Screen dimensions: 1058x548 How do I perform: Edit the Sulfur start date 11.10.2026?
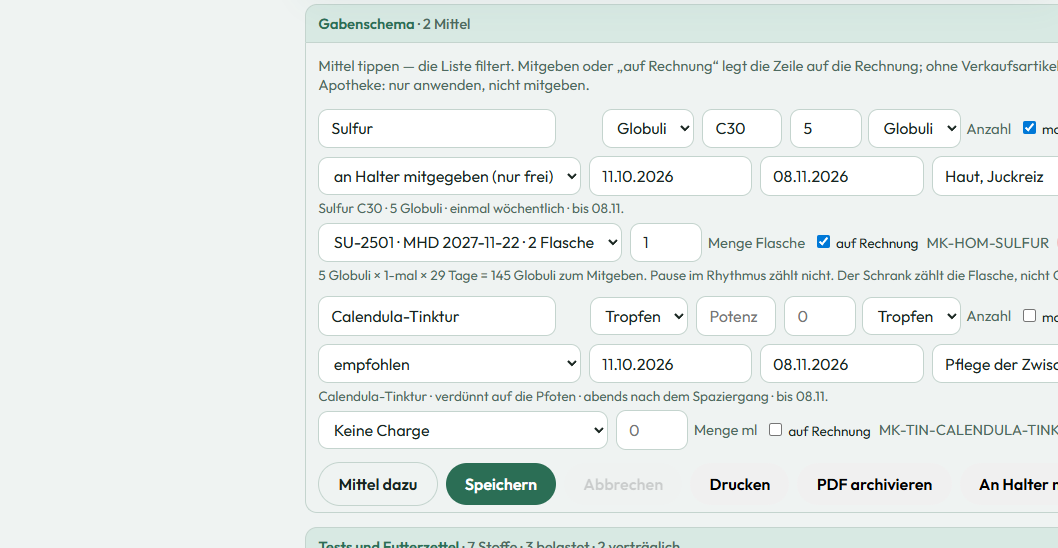pos(670,176)
